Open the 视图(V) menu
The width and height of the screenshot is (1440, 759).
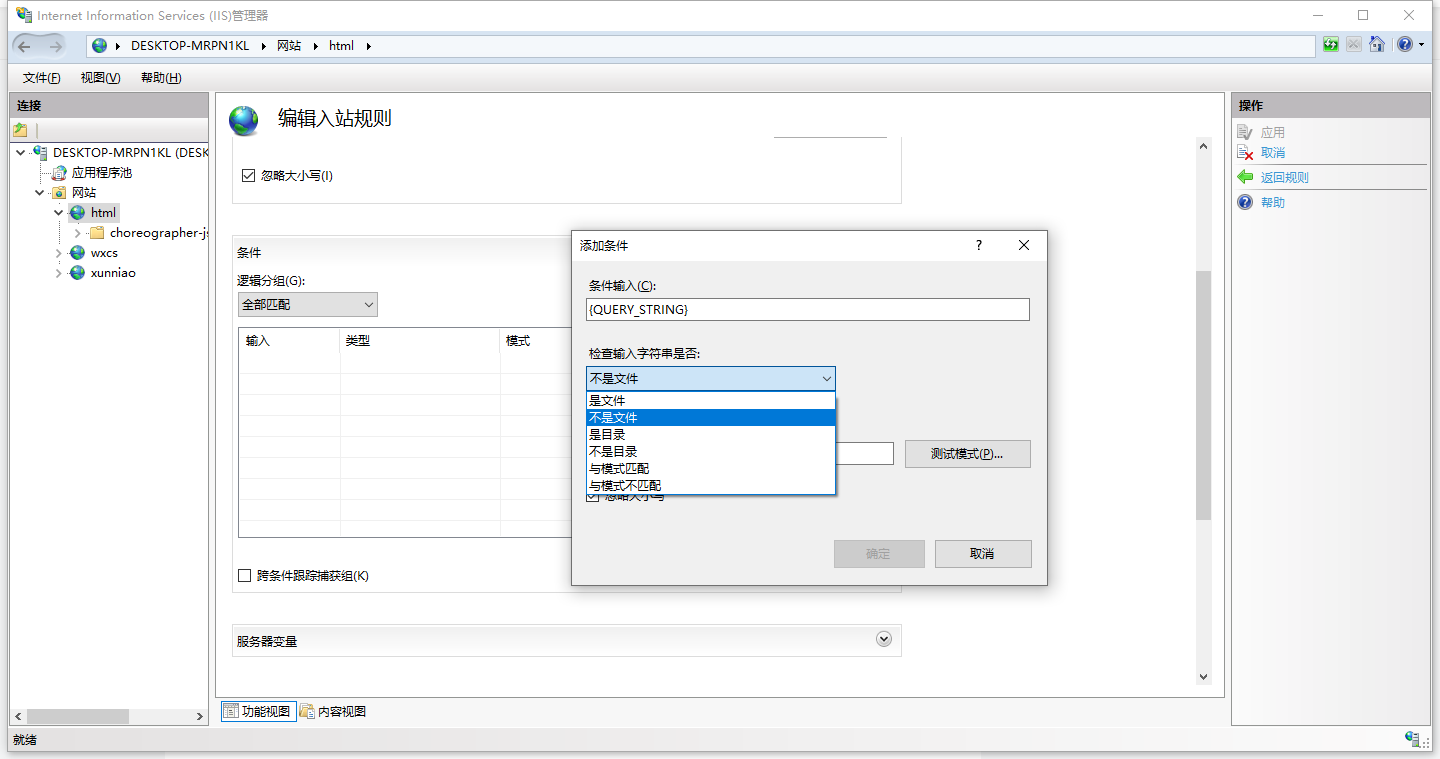coord(99,77)
